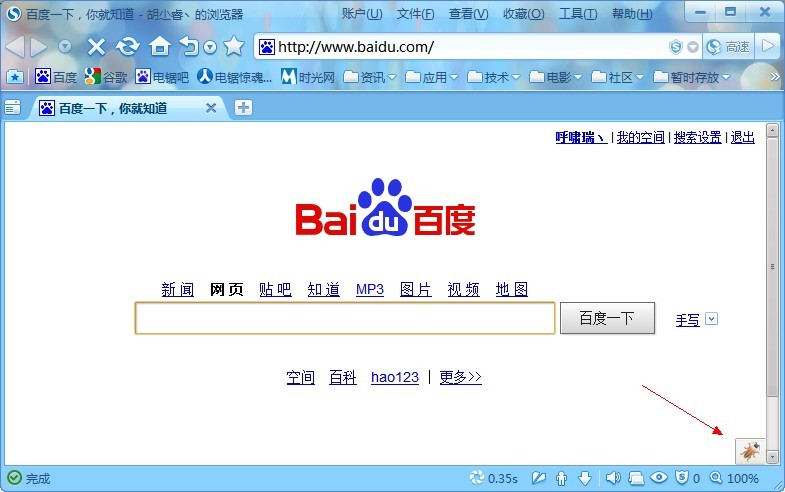Open the 工具(T) menu

coord(576,14)
